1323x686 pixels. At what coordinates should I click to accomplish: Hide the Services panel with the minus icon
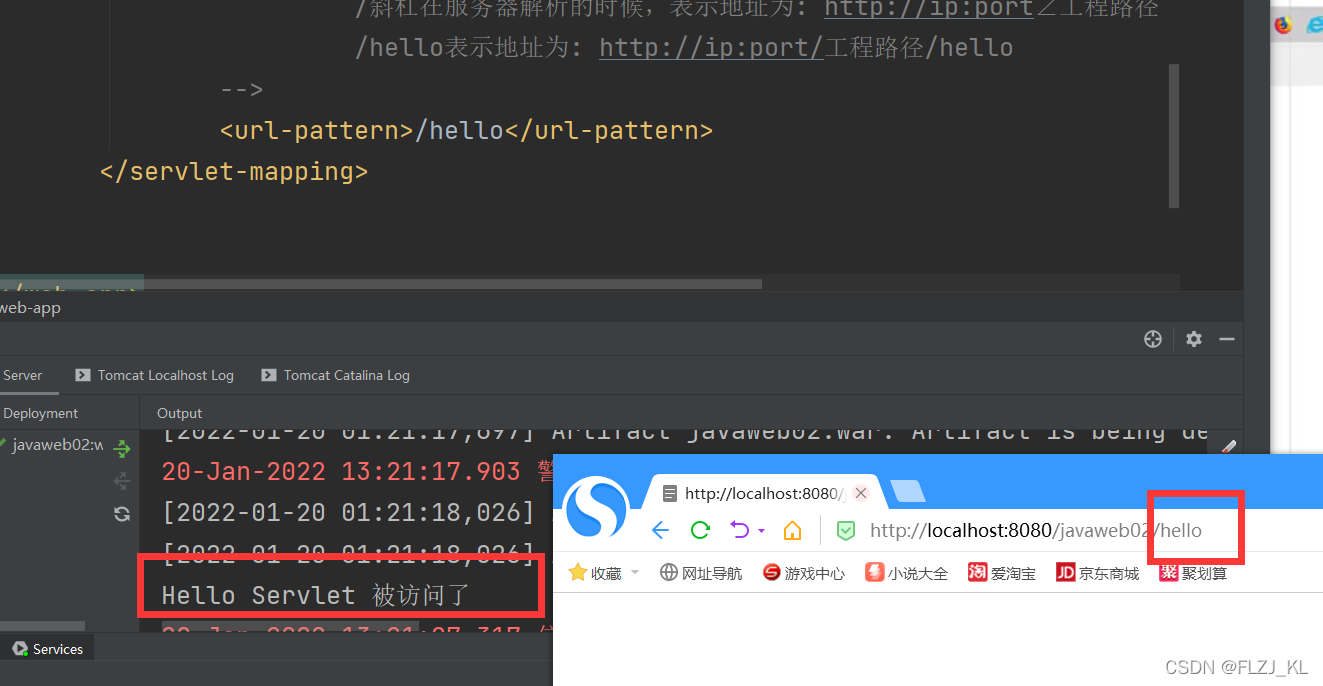pos(1226,339)
